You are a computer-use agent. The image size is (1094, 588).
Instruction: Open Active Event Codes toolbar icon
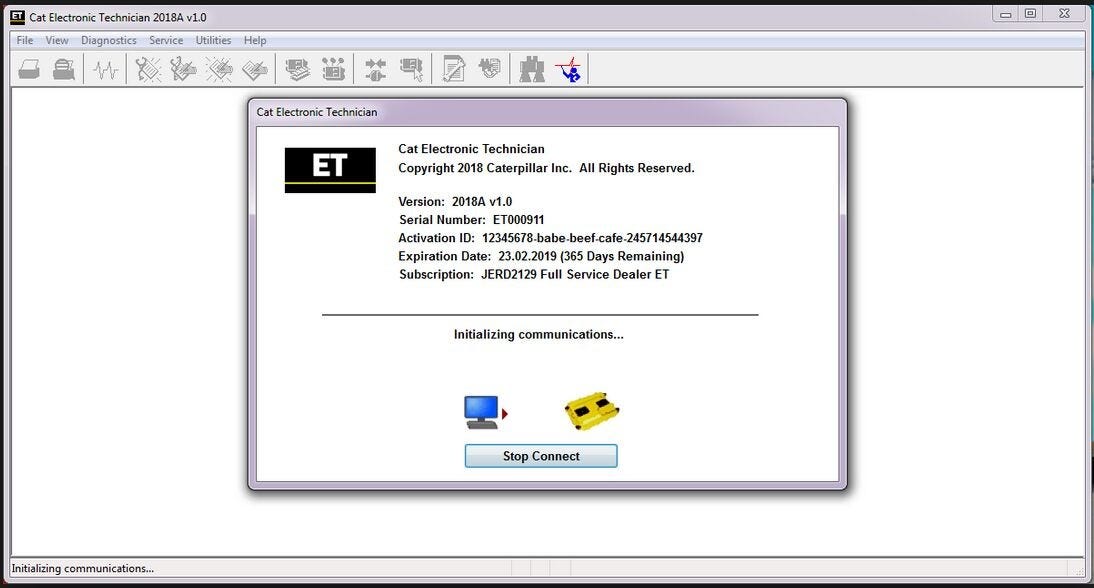pos(219,69)
